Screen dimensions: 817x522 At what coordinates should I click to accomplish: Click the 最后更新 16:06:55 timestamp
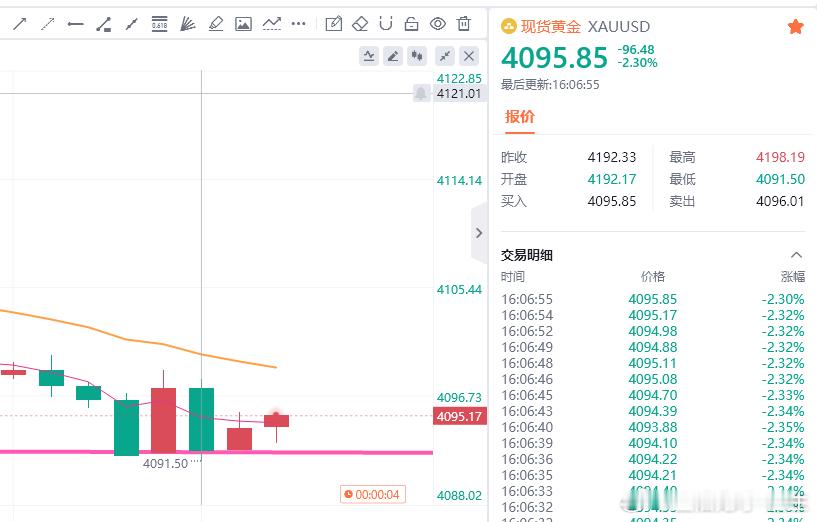point(550,84)
